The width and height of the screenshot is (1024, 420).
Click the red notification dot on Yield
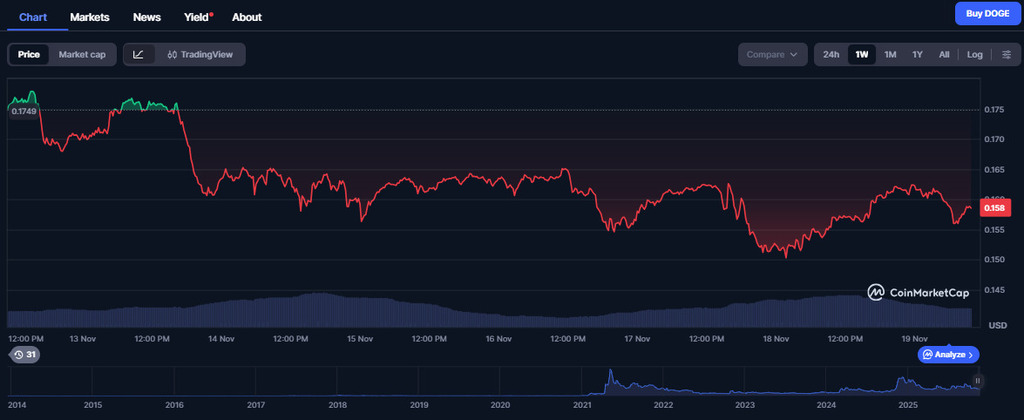pos(211,14)
